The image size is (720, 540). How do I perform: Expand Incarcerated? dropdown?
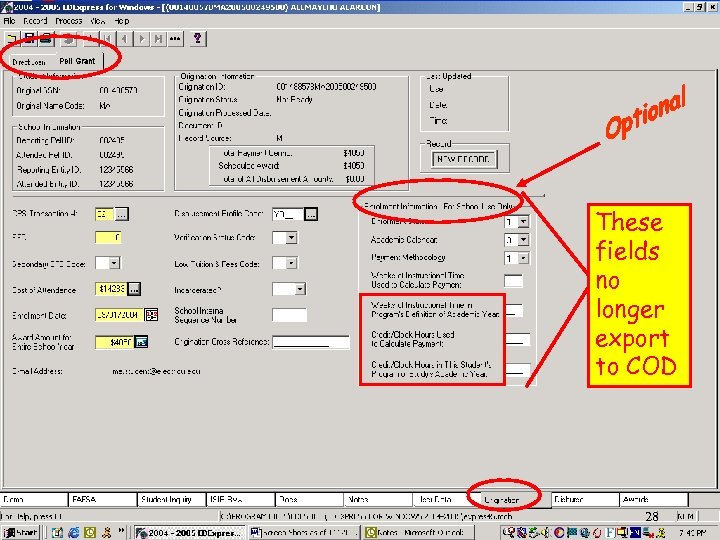(299, 289)
